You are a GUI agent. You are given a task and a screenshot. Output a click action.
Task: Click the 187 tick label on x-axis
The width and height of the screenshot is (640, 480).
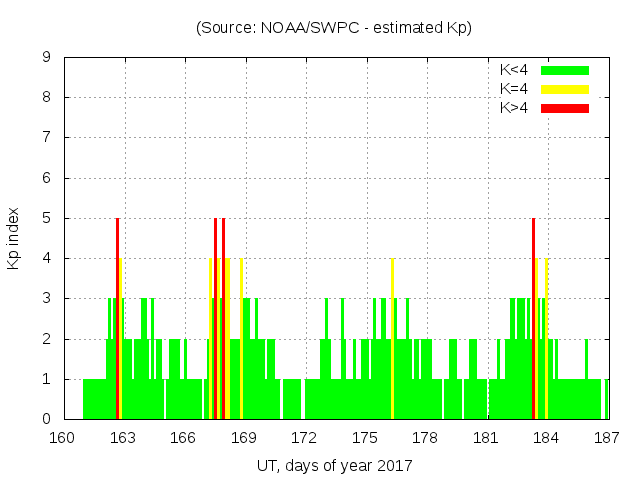pos(607,438)
